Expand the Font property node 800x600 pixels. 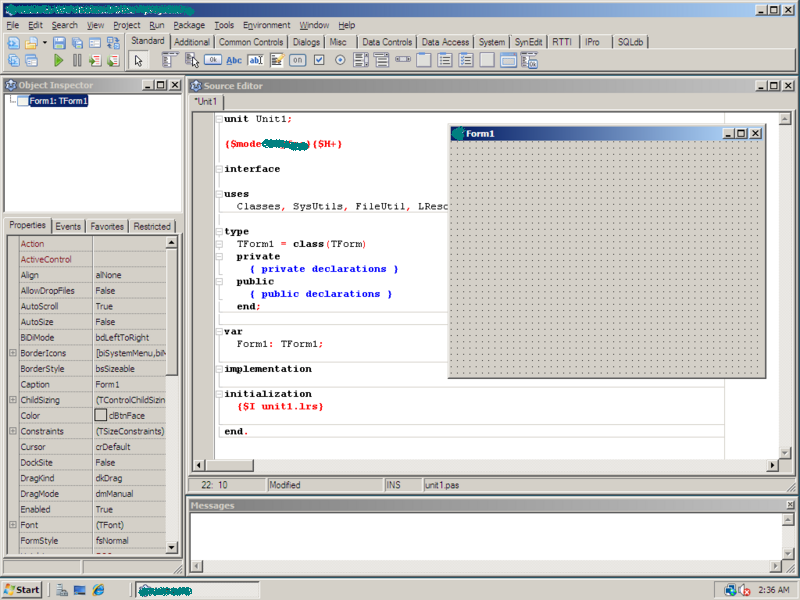(x=12, y=525)
